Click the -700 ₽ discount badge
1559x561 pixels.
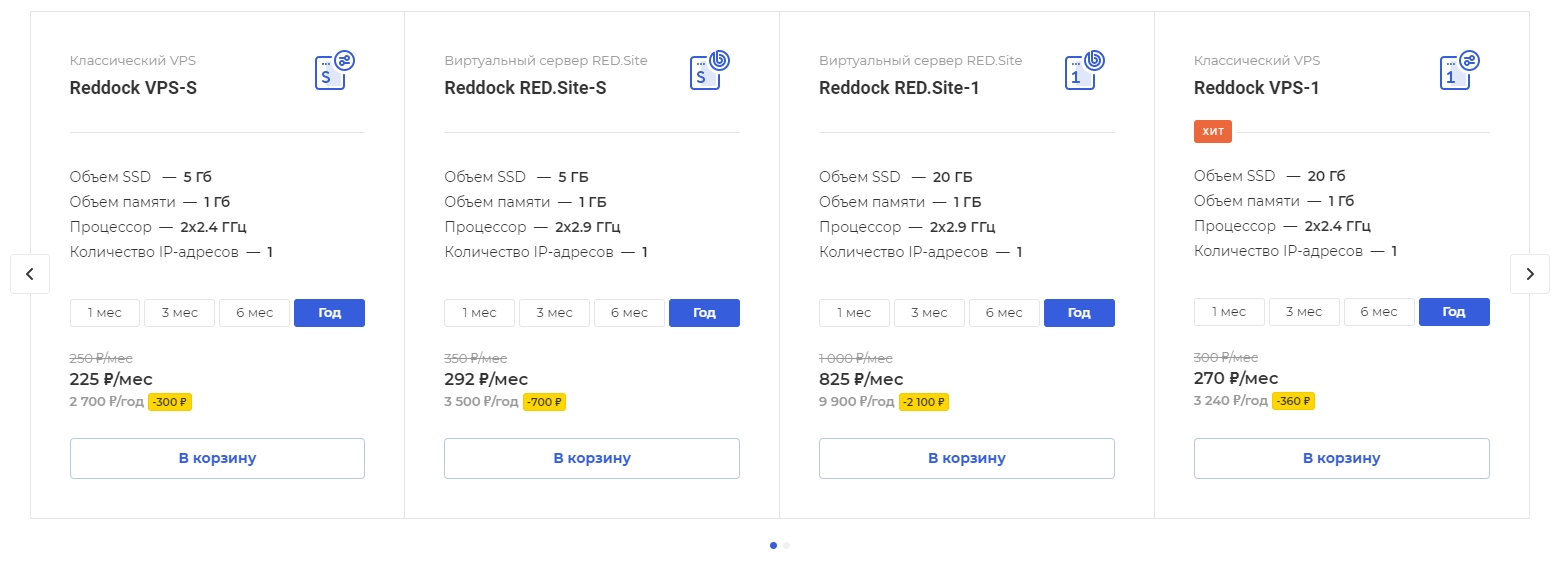tap(545, 402)
